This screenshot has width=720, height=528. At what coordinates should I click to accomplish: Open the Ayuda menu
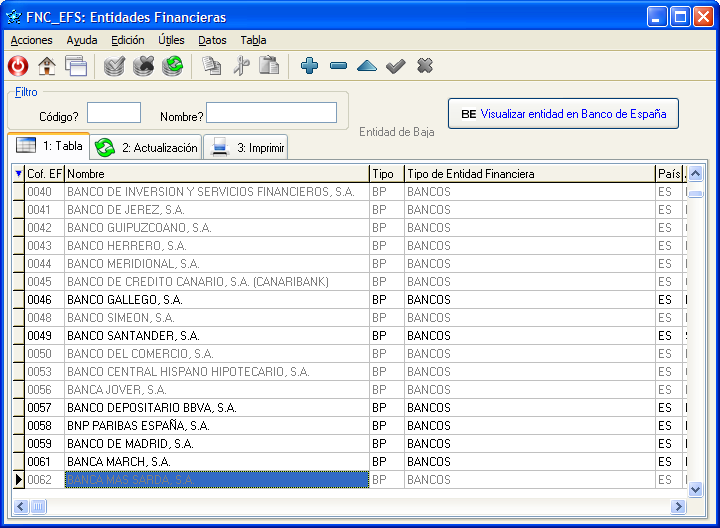point(82,40)
